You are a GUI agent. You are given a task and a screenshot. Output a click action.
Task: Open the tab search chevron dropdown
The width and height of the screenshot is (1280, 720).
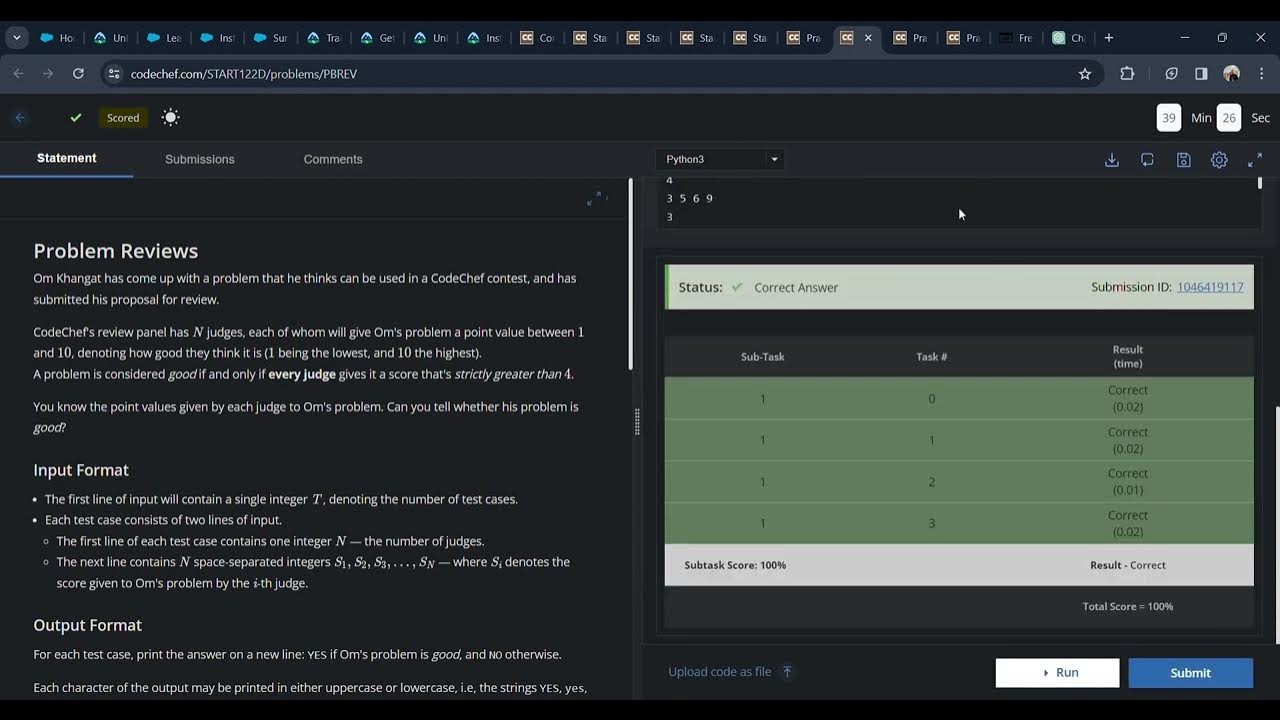click(x=17, y=38)
